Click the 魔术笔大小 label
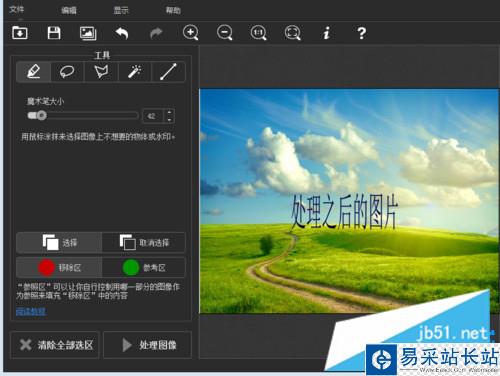Image resolution: width=500 pixels, height=376 pixels. click(x=45, y=101)
